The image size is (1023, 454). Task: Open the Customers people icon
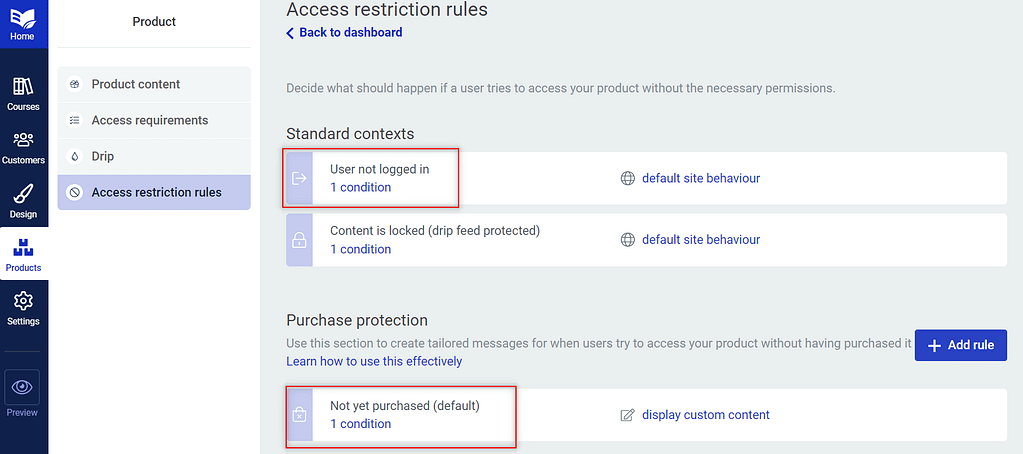[23, 140]
